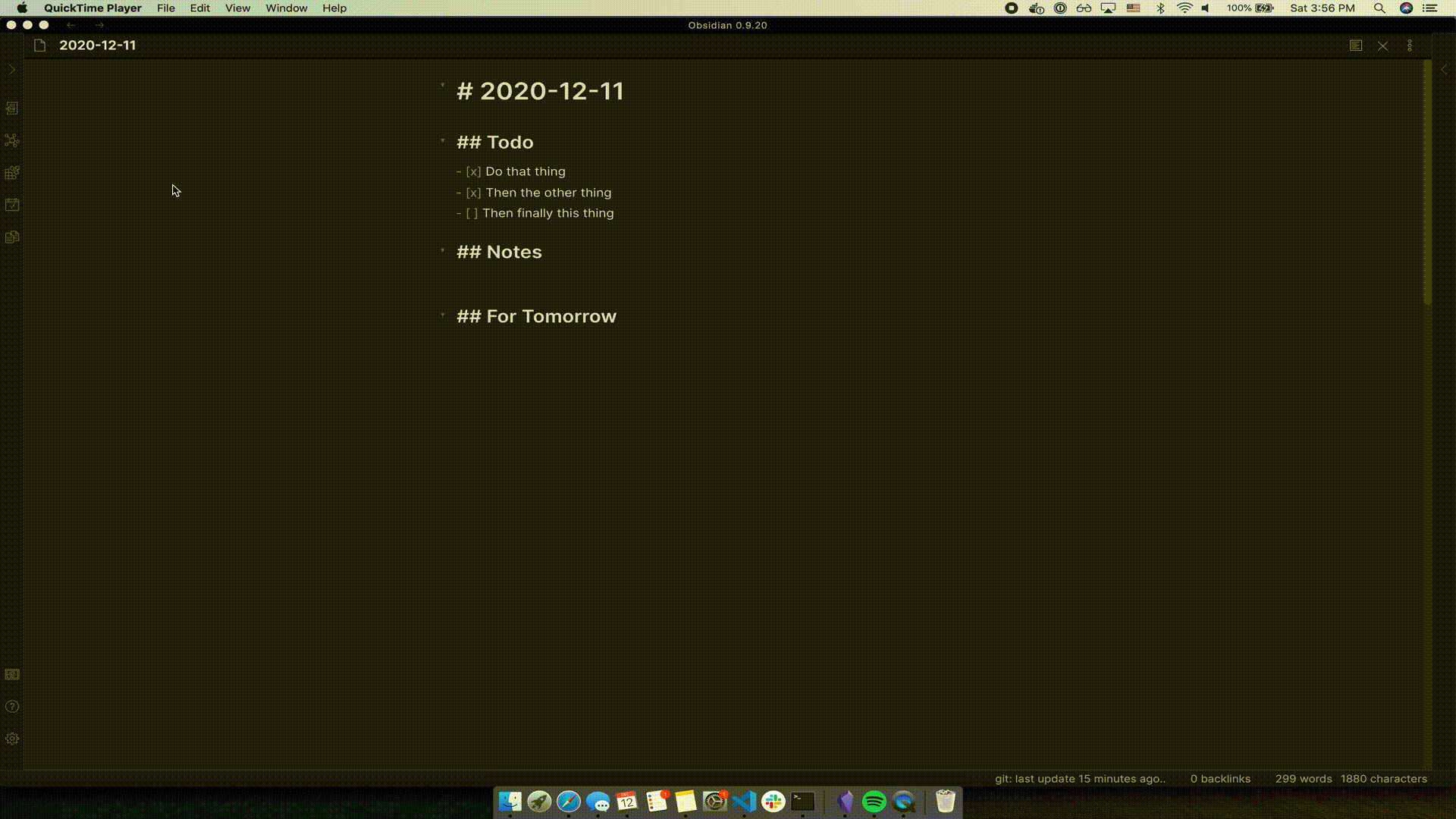Launch Spotify from the Dock
This screenshot has height=819, width=1456.
(x=873, y=801)
